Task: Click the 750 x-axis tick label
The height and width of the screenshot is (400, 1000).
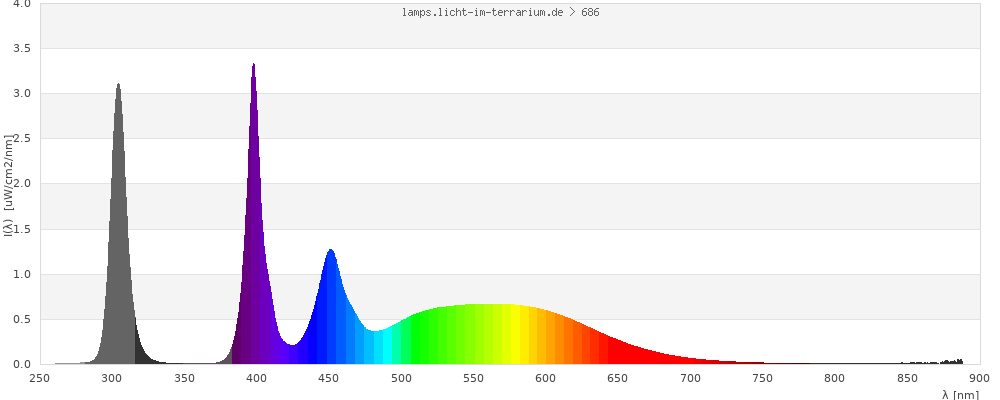Action: 763,378
